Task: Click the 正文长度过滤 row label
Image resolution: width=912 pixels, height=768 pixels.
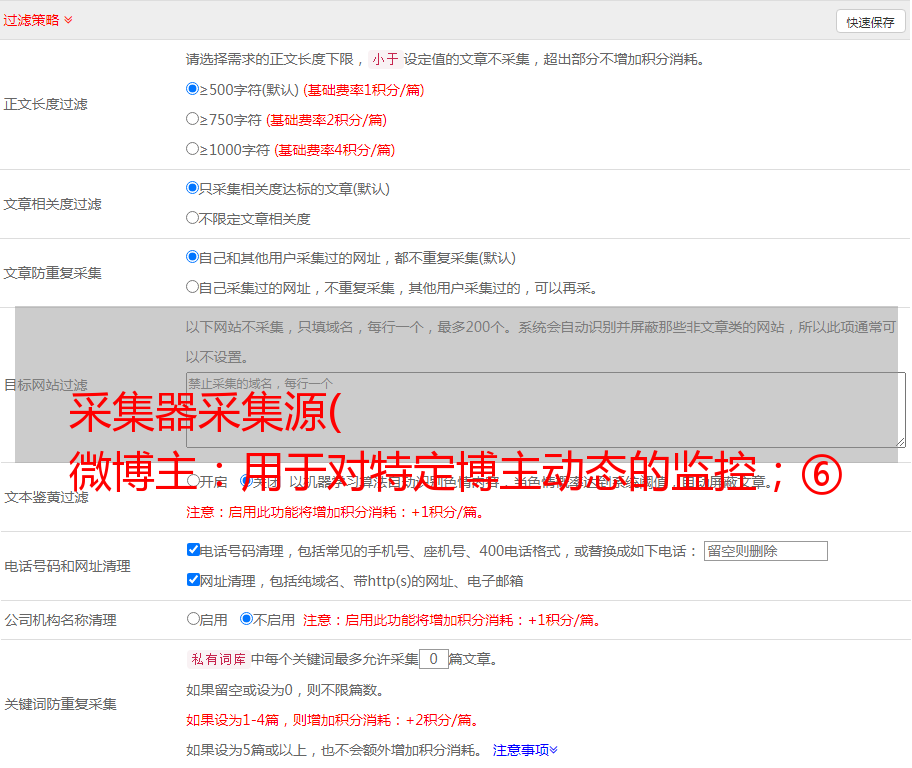Action: click(x=45, y=104)
